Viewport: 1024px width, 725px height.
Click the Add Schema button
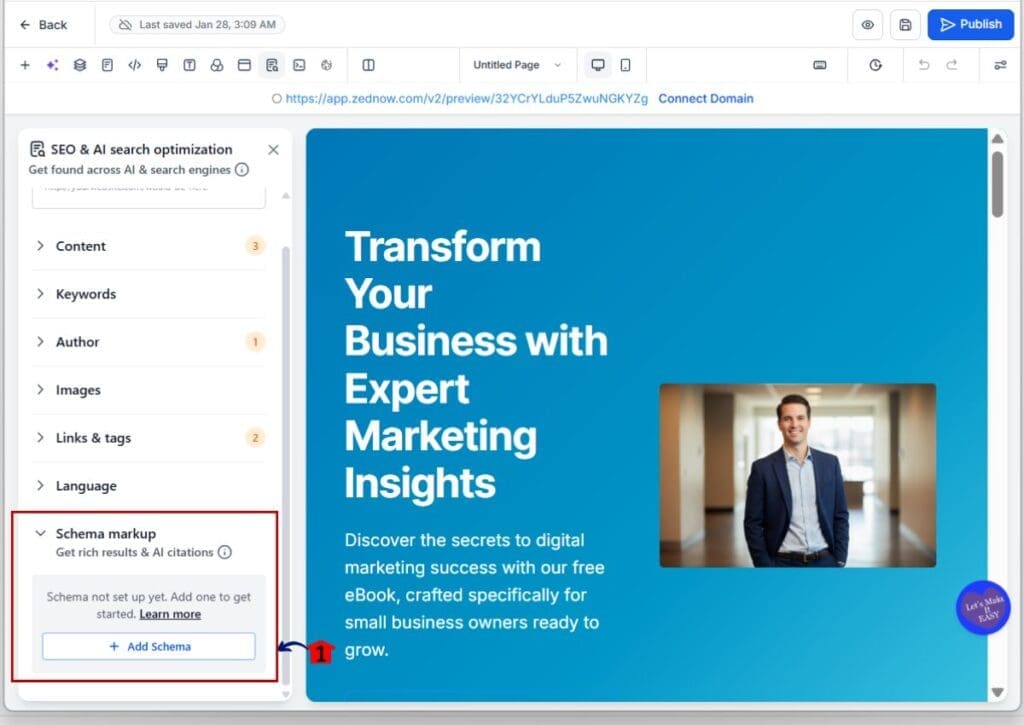[x=148, y=647]
